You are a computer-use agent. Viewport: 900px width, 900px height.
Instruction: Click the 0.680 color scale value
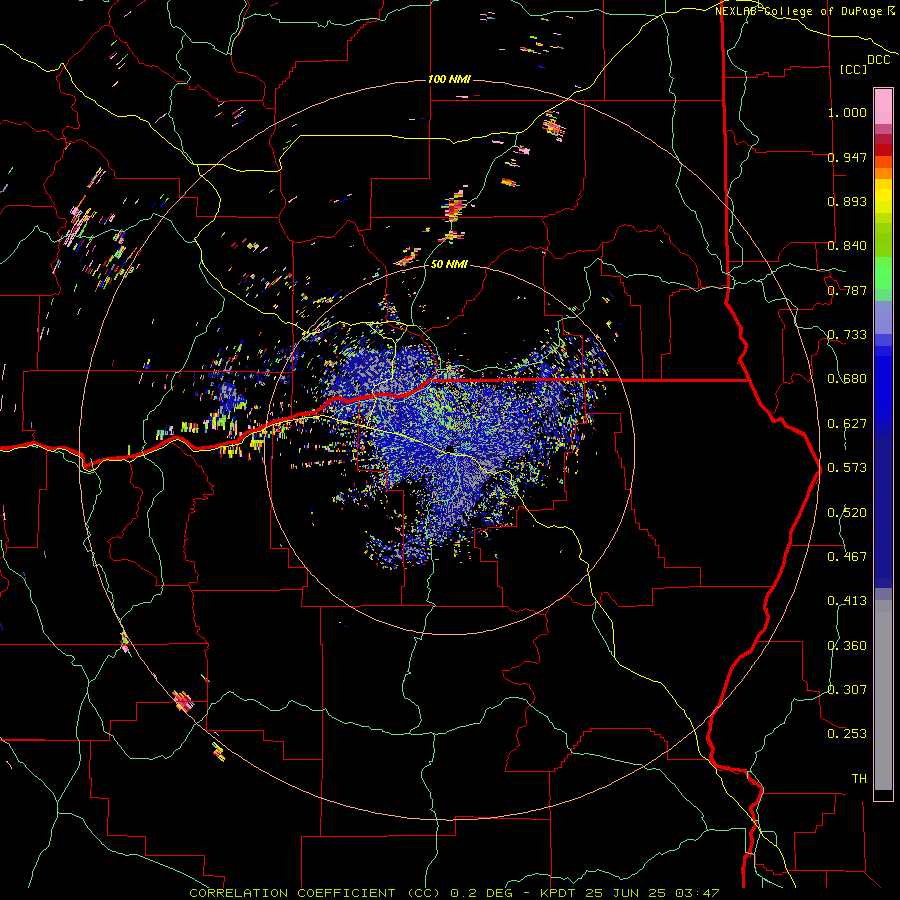tap(847, 379)
